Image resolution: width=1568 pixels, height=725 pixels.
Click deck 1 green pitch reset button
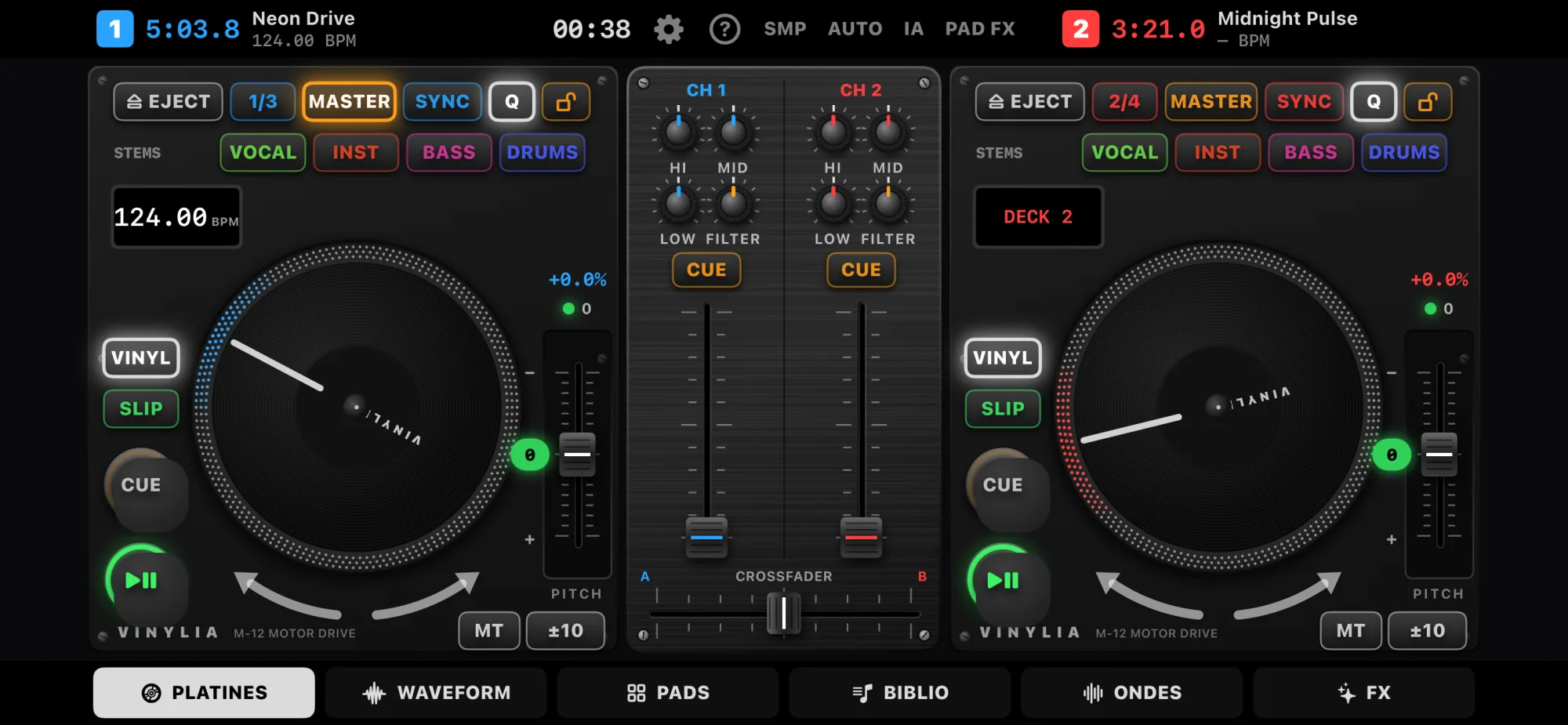point(530,455)
